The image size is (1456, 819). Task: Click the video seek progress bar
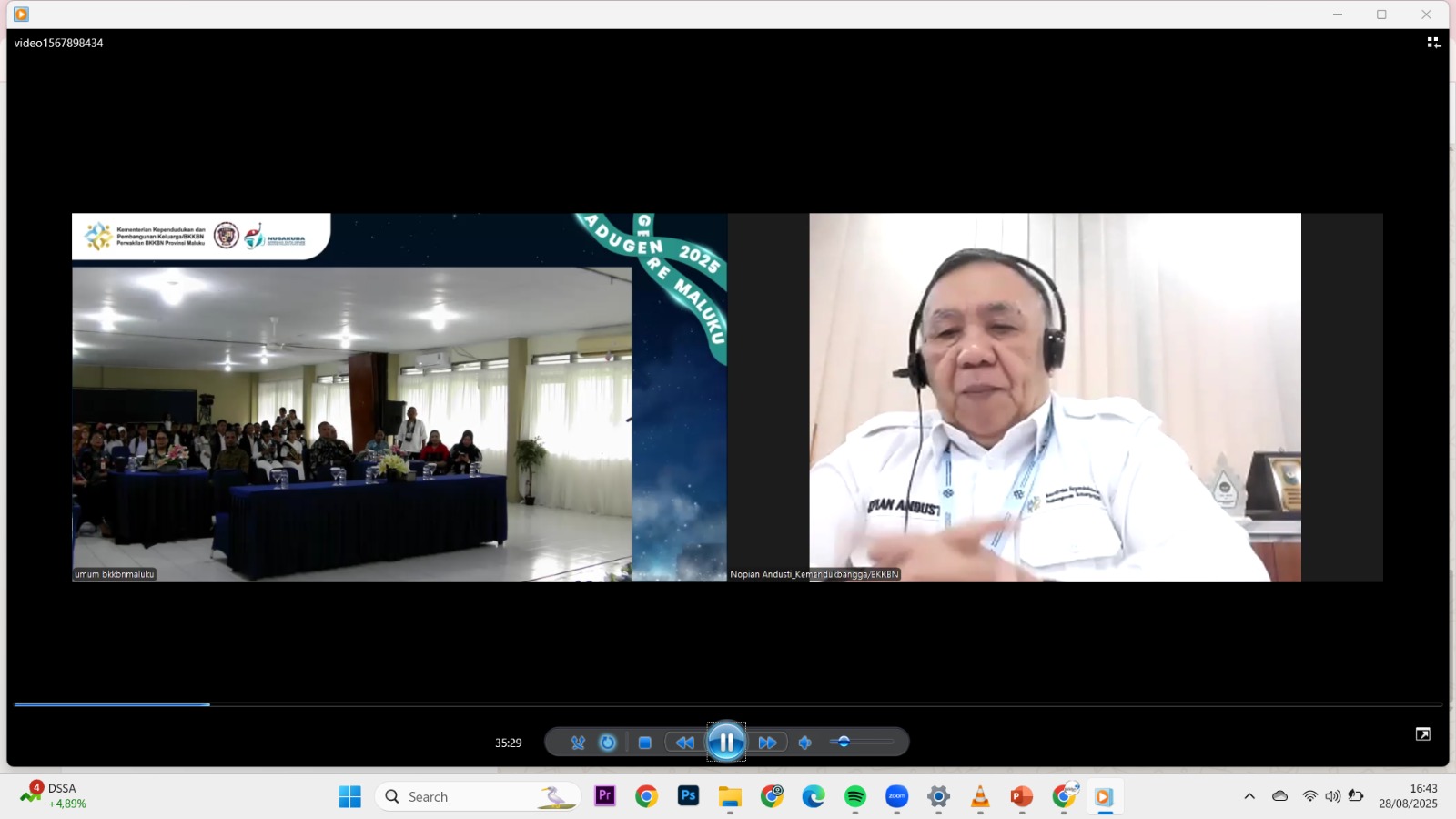coord(728,704)
